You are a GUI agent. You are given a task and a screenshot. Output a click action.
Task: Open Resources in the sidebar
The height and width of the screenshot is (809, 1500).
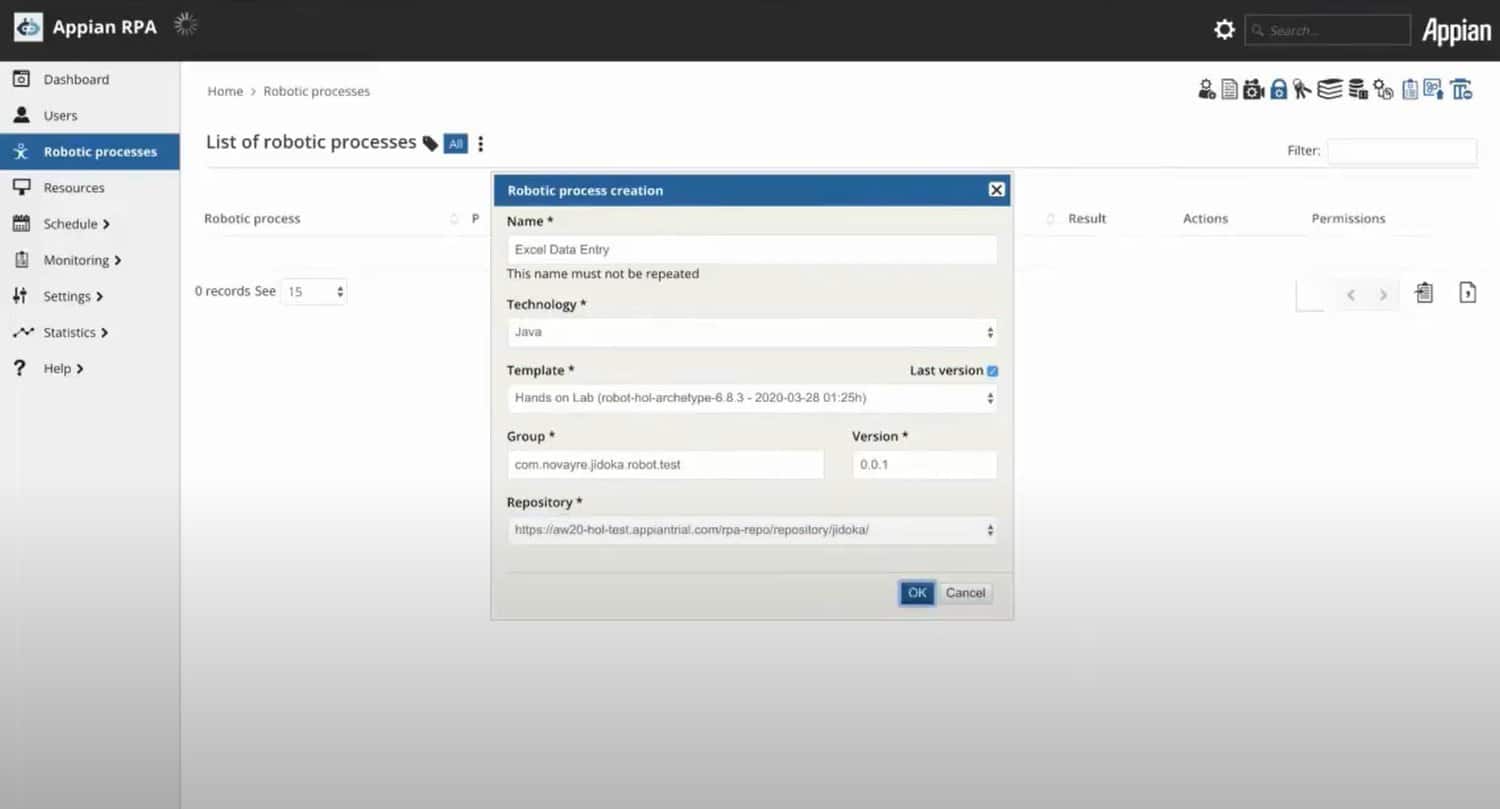(x=74, y=188)
